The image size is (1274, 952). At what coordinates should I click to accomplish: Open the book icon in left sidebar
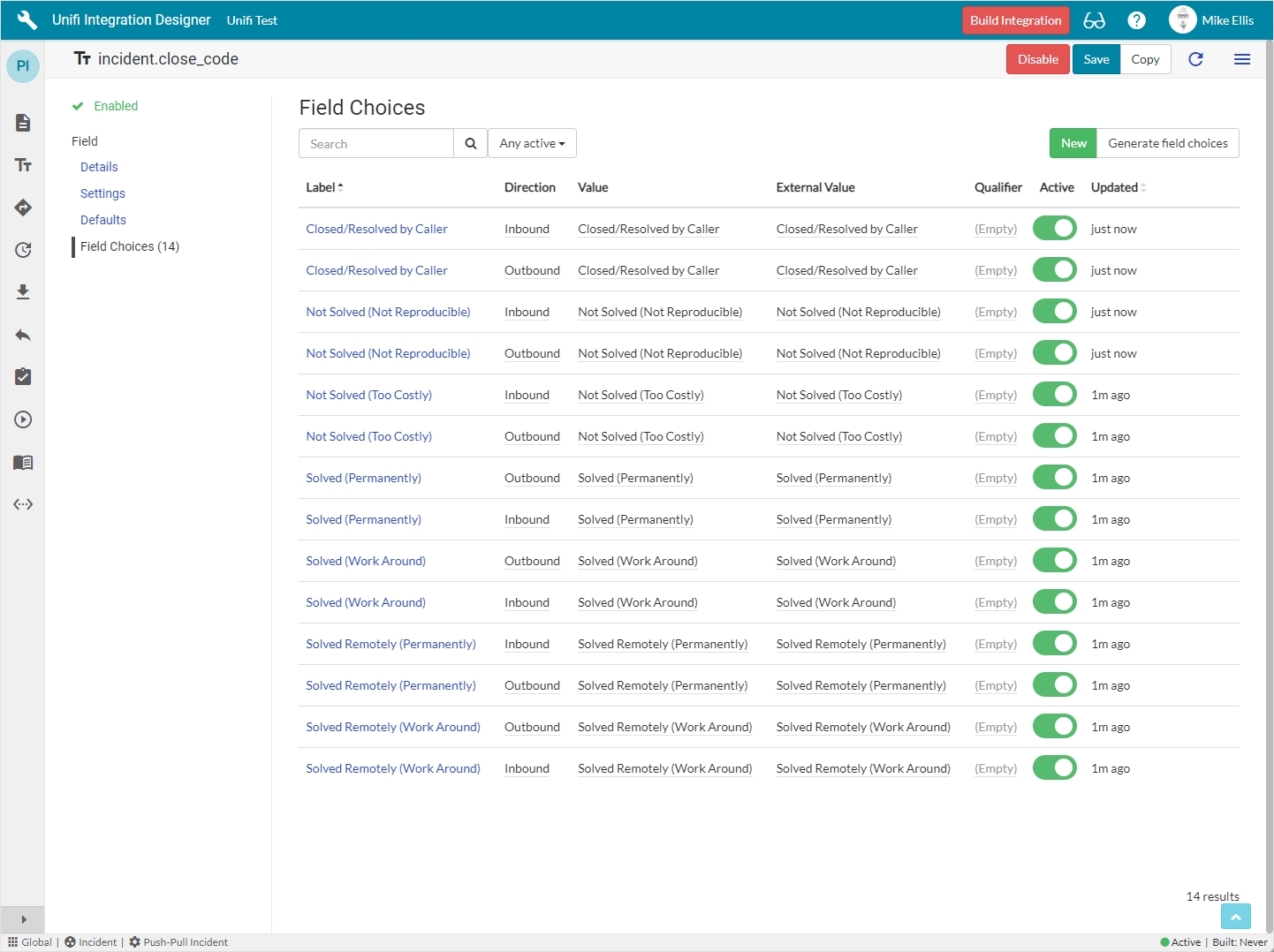pos(23,462)
